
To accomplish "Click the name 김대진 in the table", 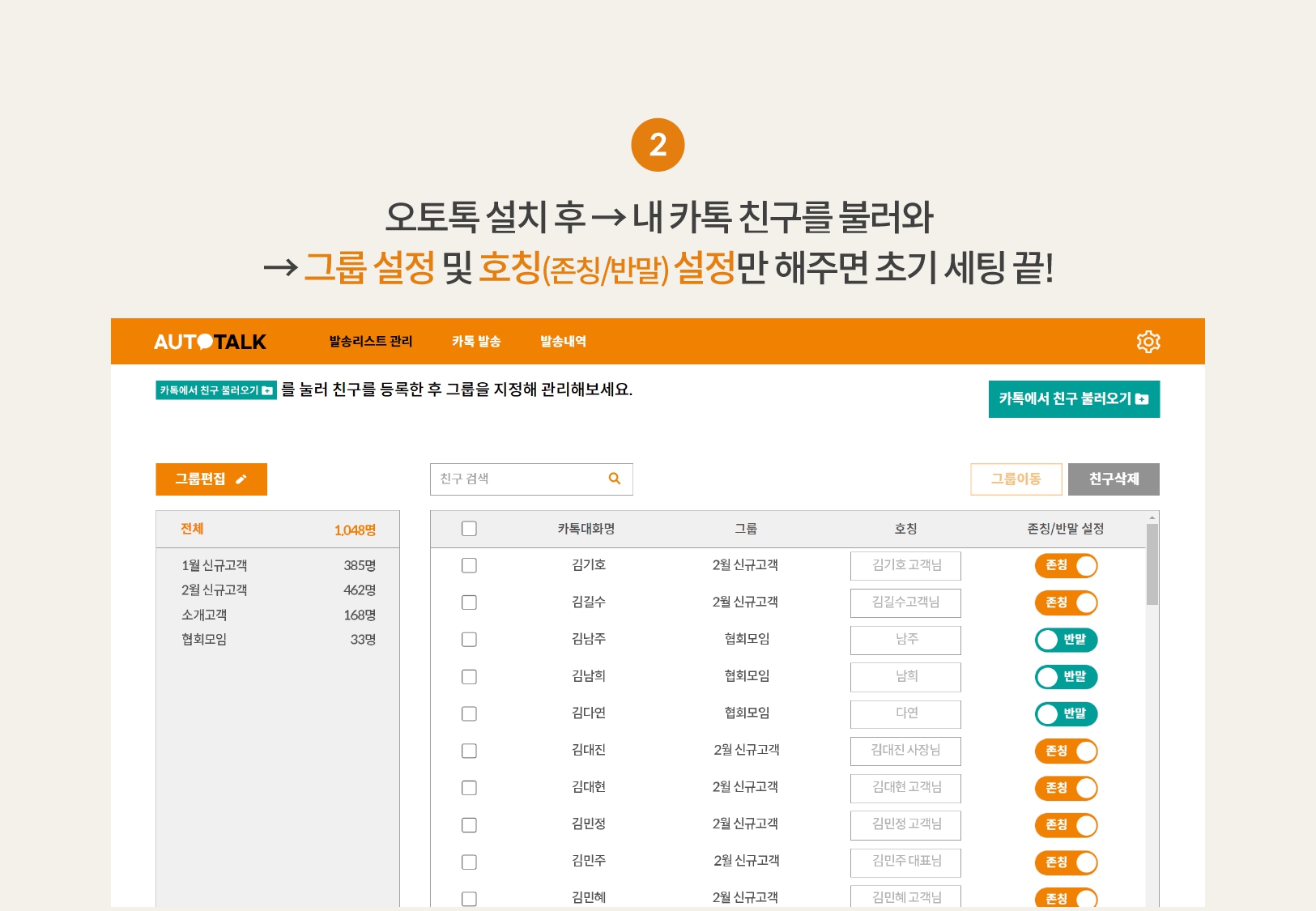I will [589, 751].
